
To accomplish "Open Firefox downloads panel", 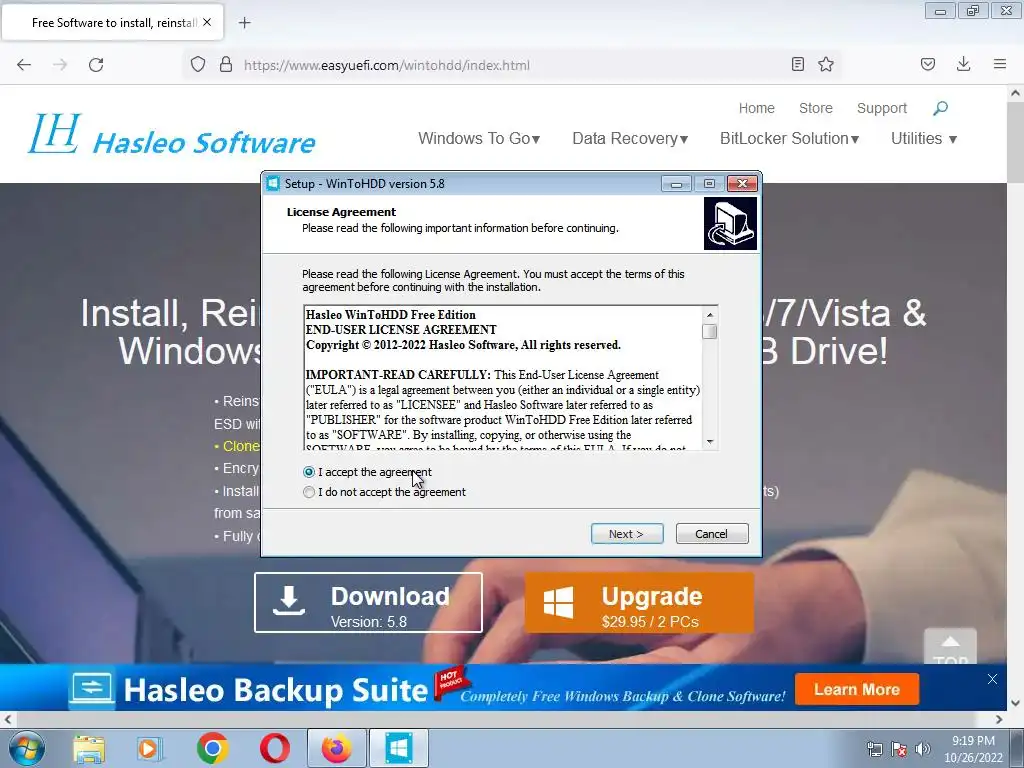I will click(x=963, y=64).
